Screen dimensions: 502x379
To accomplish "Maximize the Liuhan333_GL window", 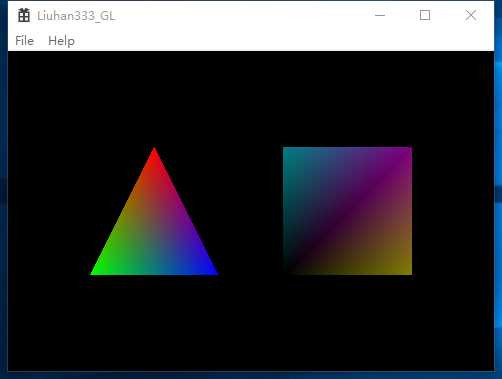I will pos(425,15).
